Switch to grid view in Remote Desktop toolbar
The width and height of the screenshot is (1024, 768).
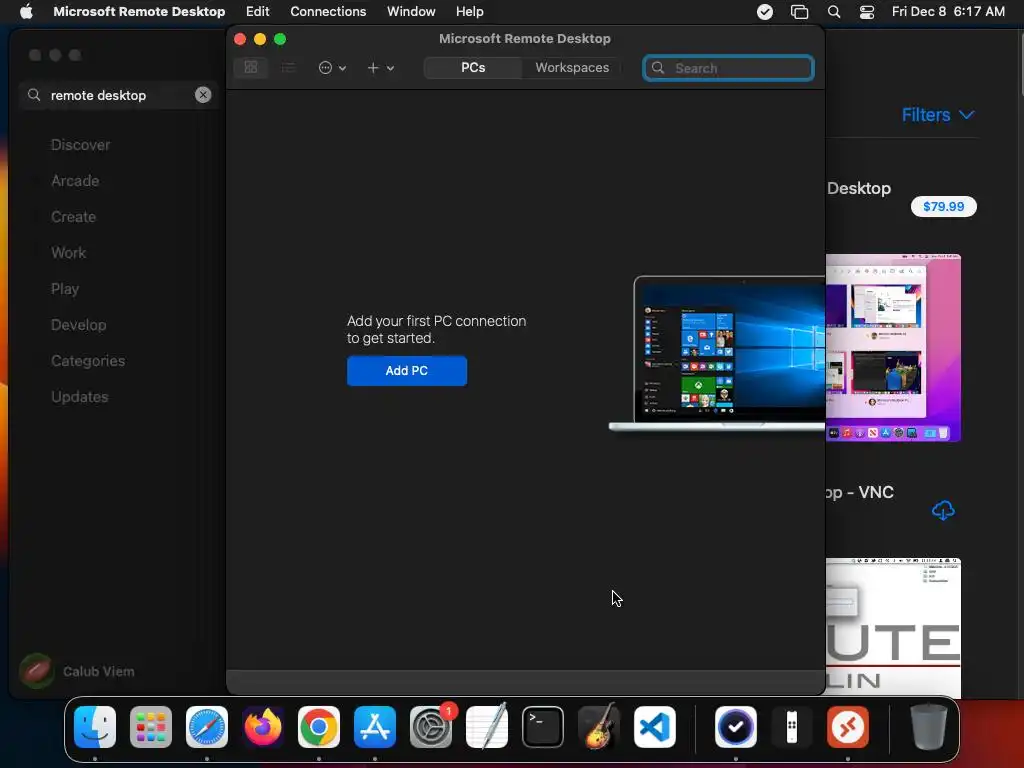click(251, 67)
